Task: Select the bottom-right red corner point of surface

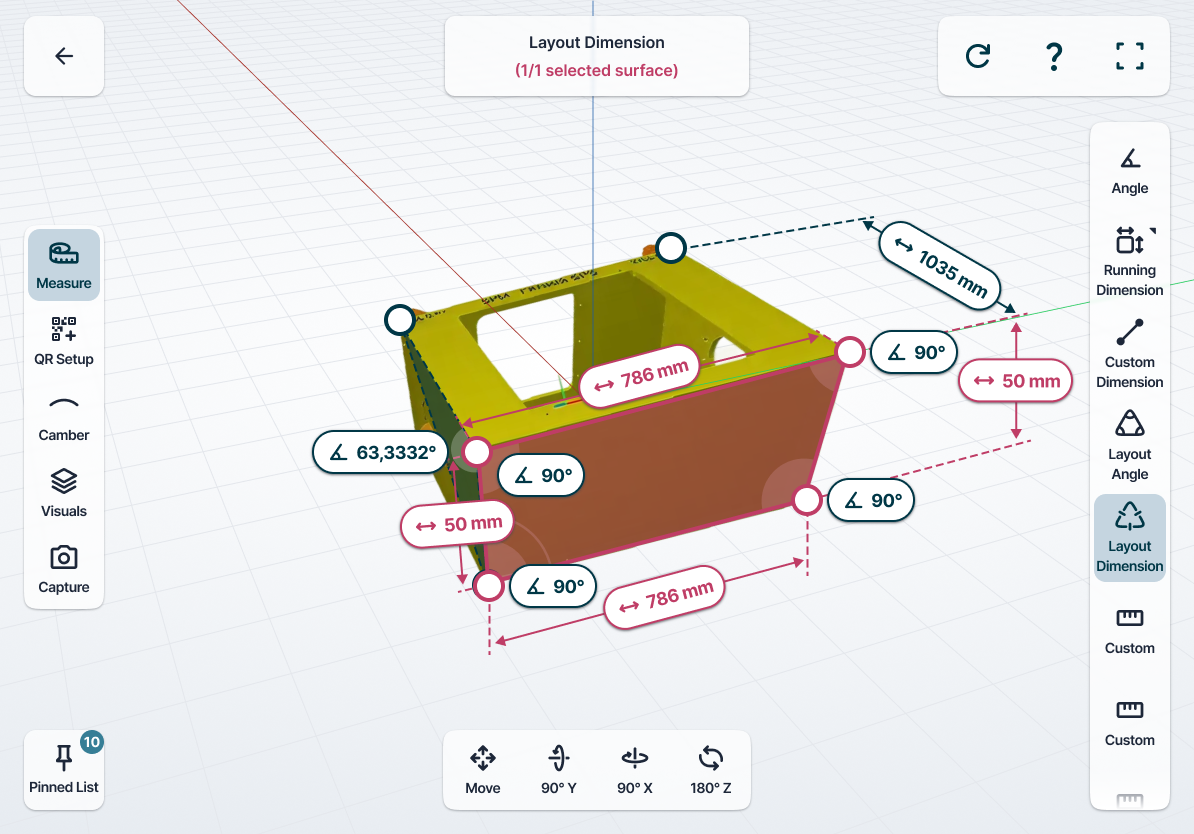Action: tap(807, 500)
